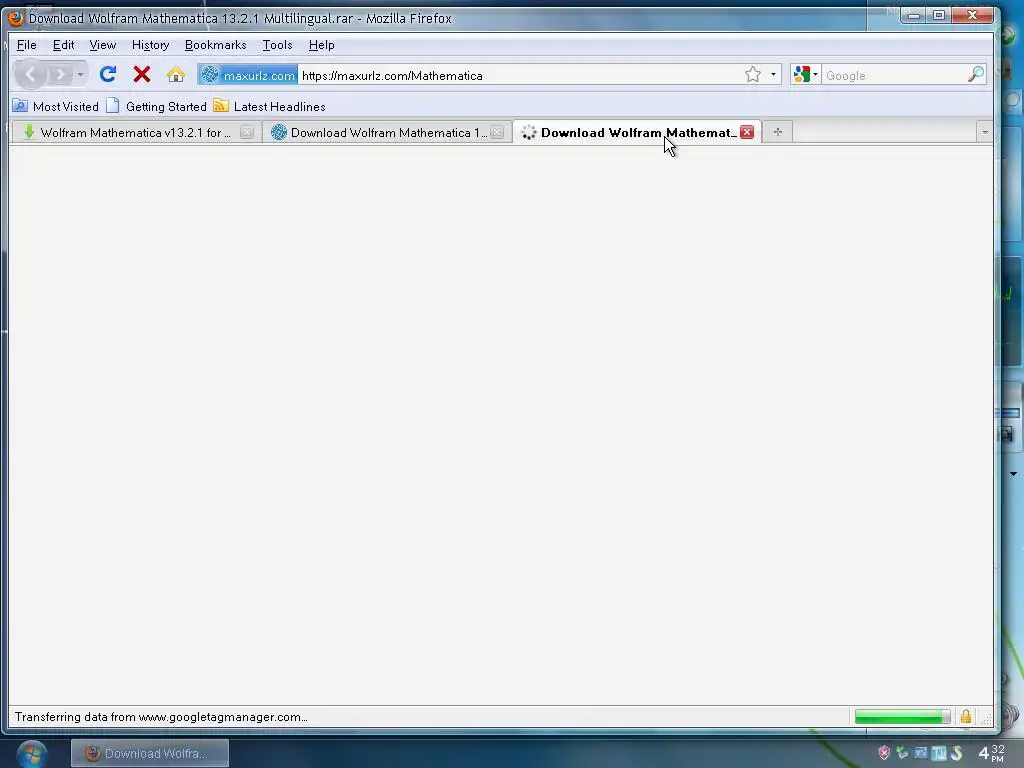Open the address bar history dropdown

(x=773, y=74)
